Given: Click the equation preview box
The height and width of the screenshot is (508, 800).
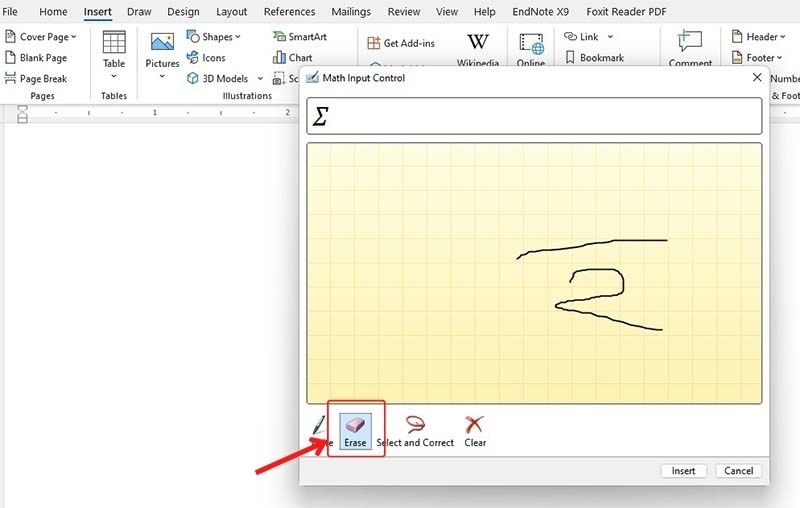Looking at the screenshot, I should point(534,116).
